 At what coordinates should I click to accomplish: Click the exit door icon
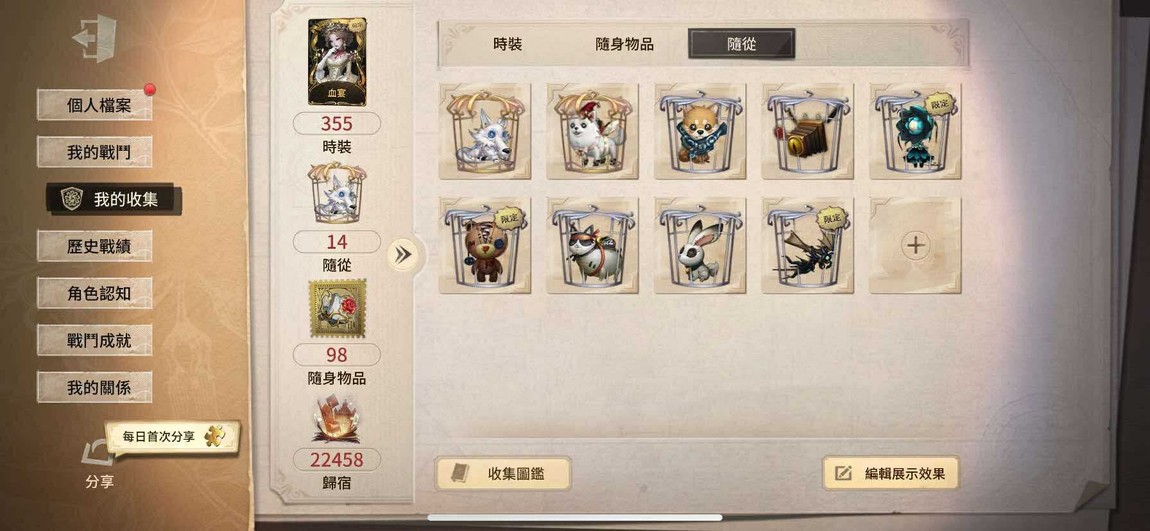coord(95,38)
